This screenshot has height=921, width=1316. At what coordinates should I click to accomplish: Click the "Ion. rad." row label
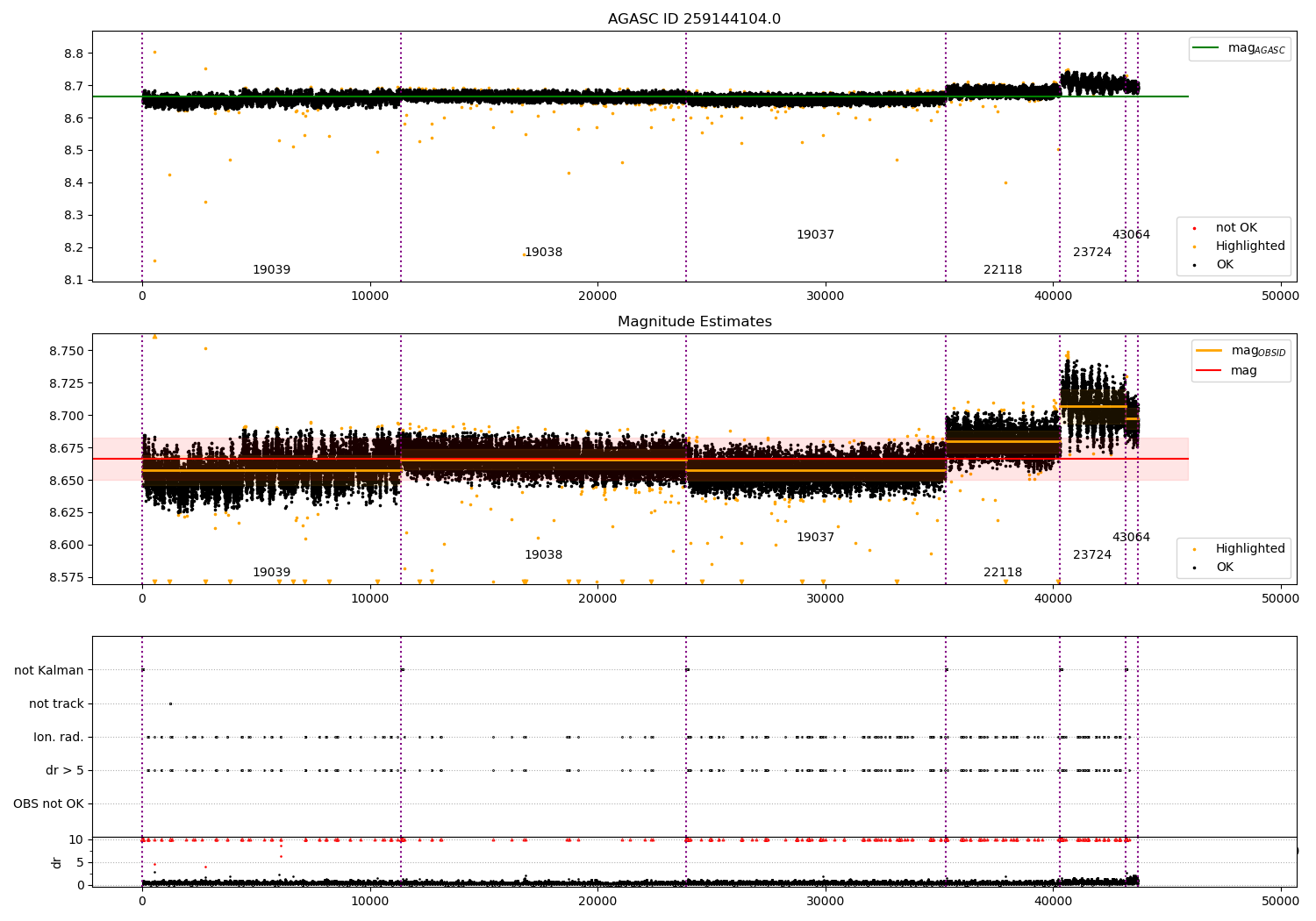(59, 738)
